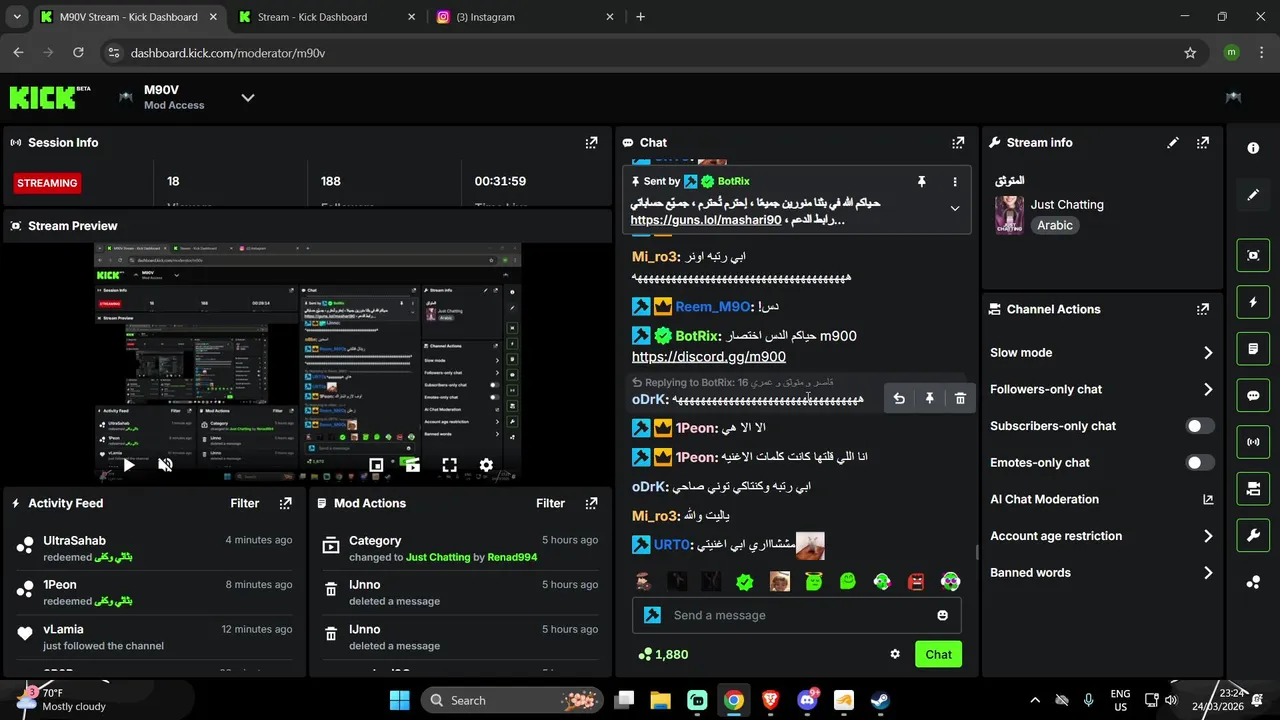Click the Arabic language tag
Viewport: 1280px width, 720px height.
pos(1054,226)
